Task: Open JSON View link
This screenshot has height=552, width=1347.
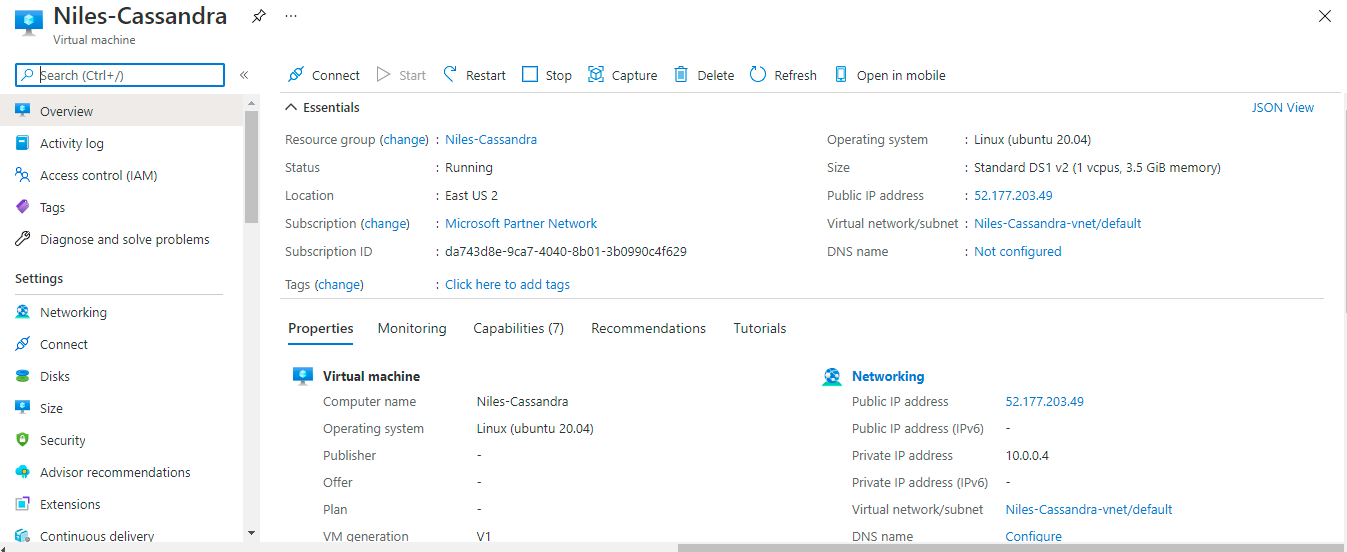Action: 1282,108
